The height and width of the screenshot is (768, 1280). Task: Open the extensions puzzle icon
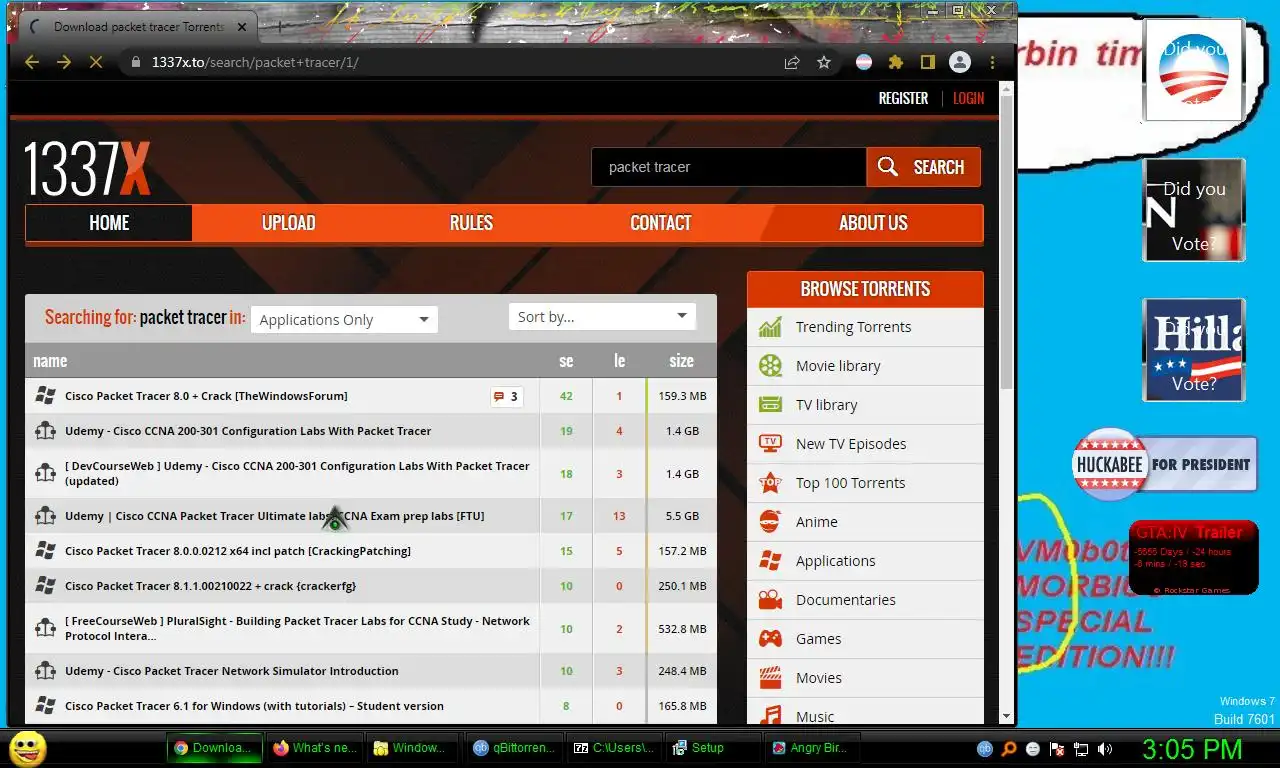click(x=896, y=62)
